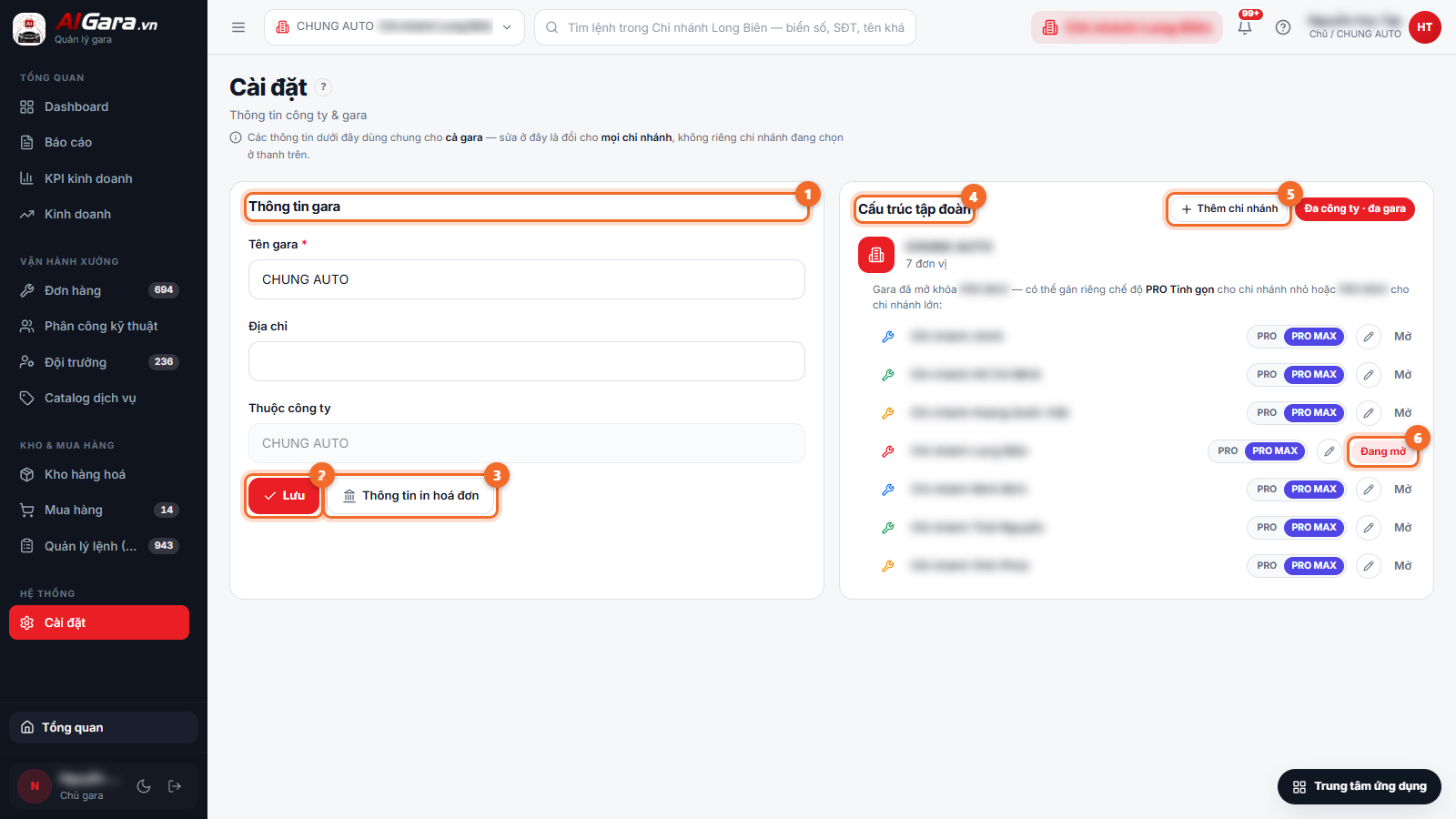Click the Đang mở status label

[x=1382, y=451]
